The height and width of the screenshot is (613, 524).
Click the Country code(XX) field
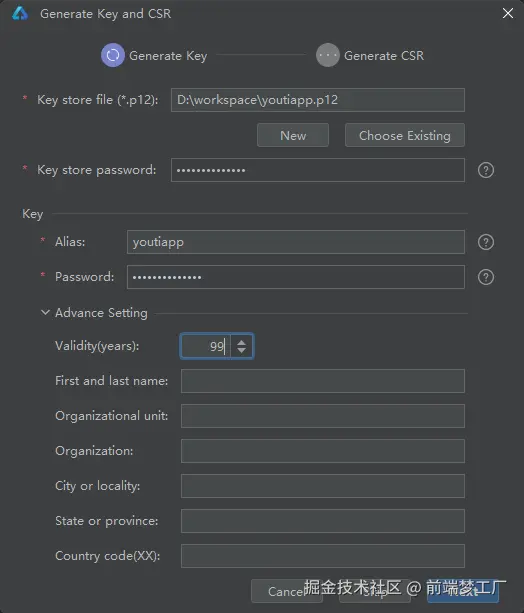click(x=323, y=556)
